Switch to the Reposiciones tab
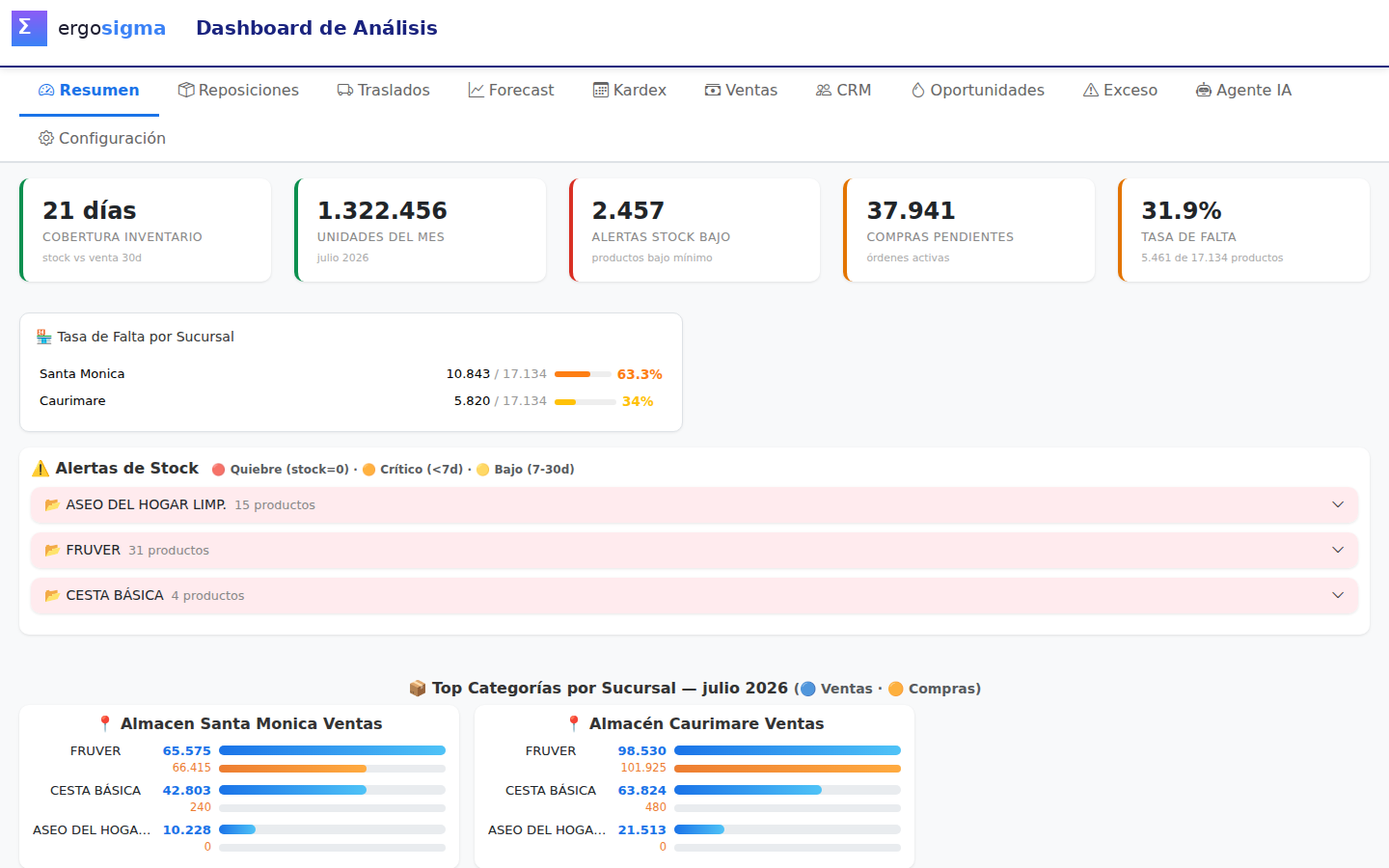 pos(238,90)
